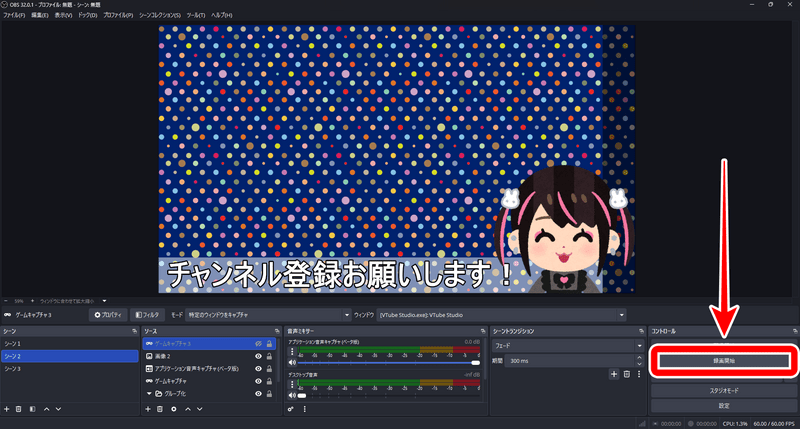Delete the transition with the trash icon
The width and height of the screenshot is (800, 429).
point(627,374)
